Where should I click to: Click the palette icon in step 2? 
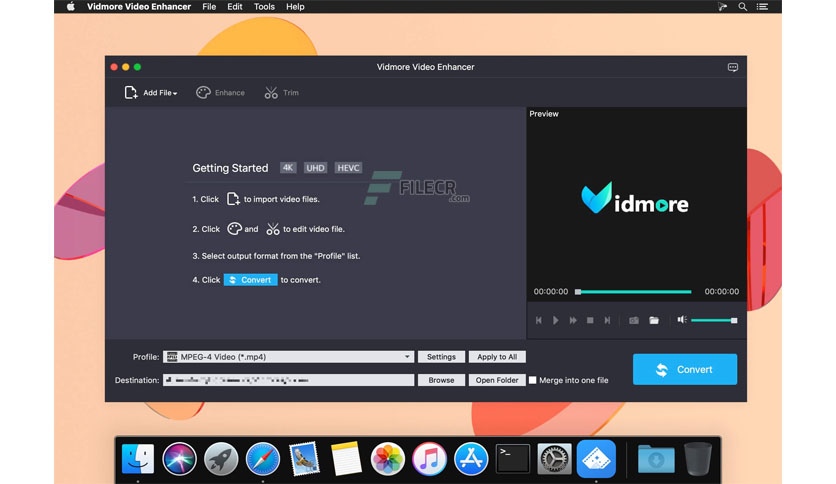234,229
